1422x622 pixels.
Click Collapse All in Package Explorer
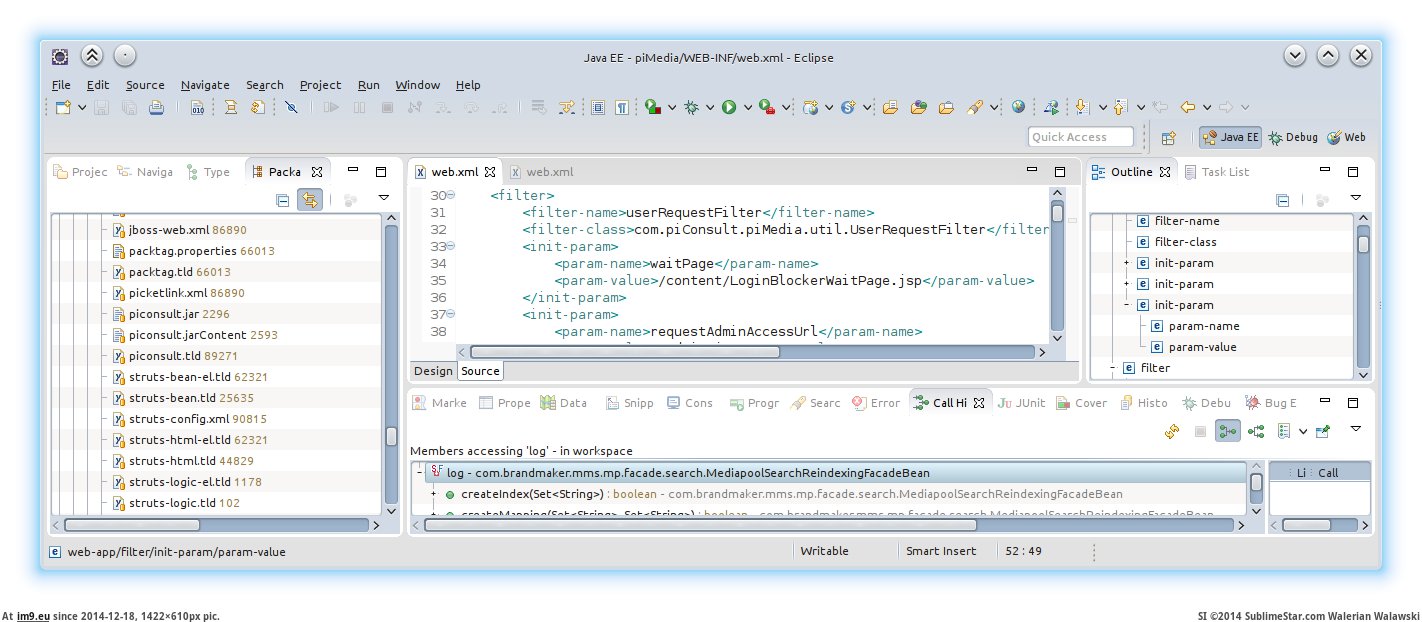pos(283,200)
